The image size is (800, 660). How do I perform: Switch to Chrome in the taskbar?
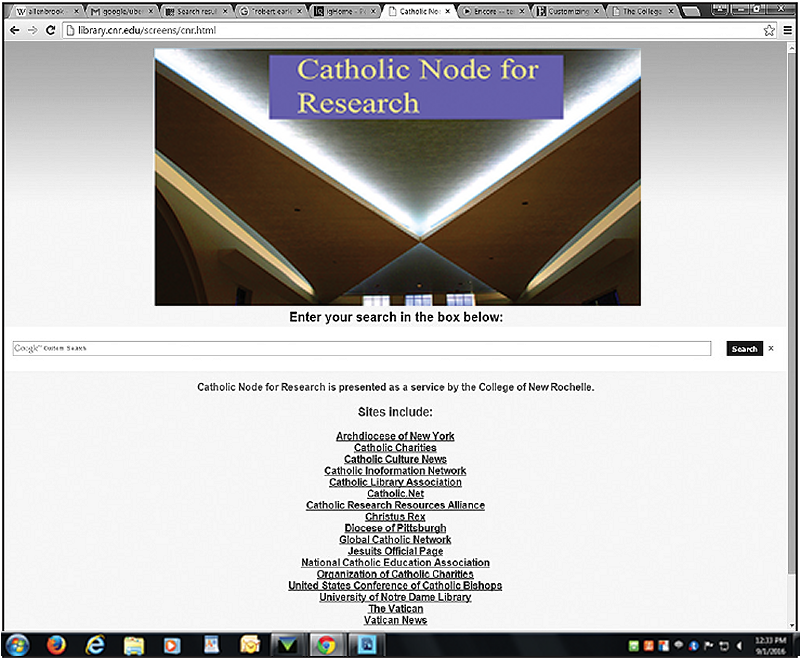click(327, 646)
